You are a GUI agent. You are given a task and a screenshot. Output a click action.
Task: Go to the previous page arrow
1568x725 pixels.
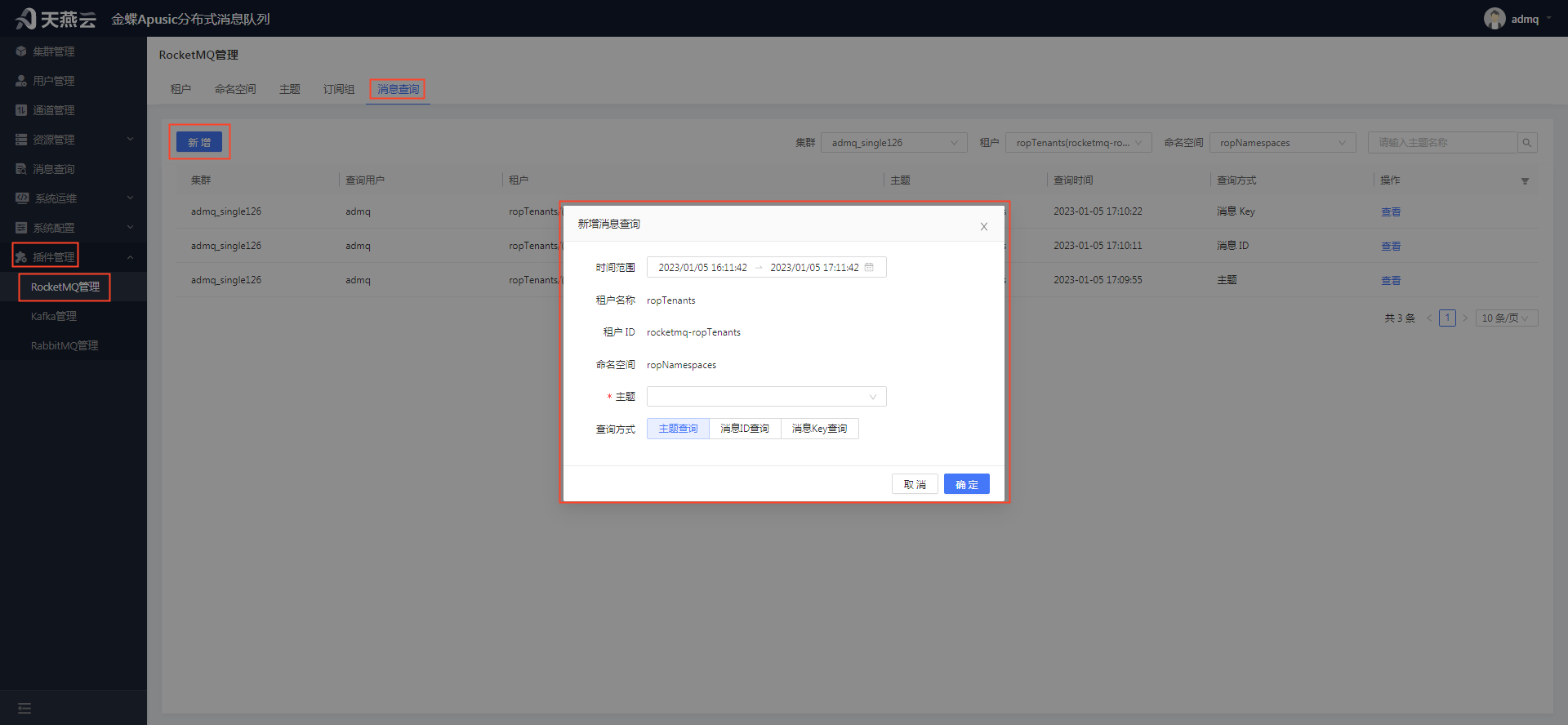[1429, 318]
